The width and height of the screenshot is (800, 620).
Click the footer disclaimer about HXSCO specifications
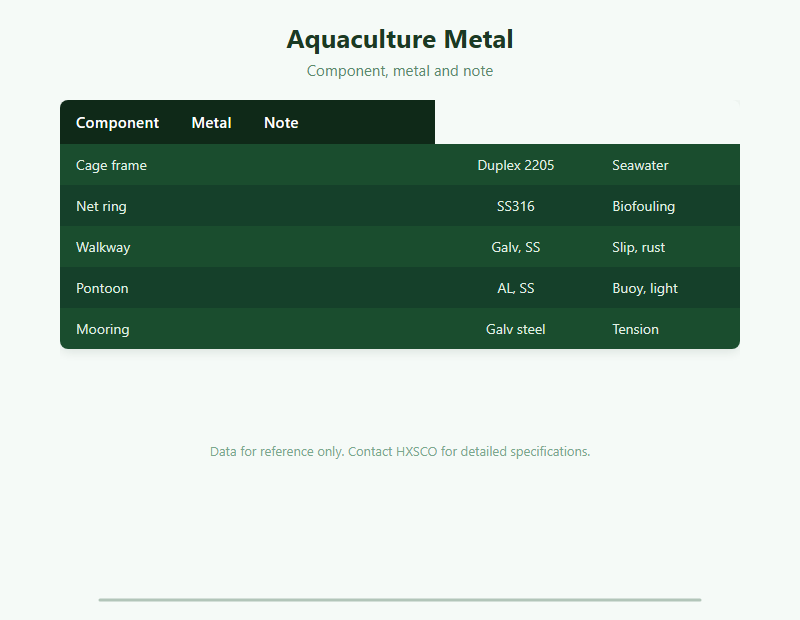coord(400,452)
